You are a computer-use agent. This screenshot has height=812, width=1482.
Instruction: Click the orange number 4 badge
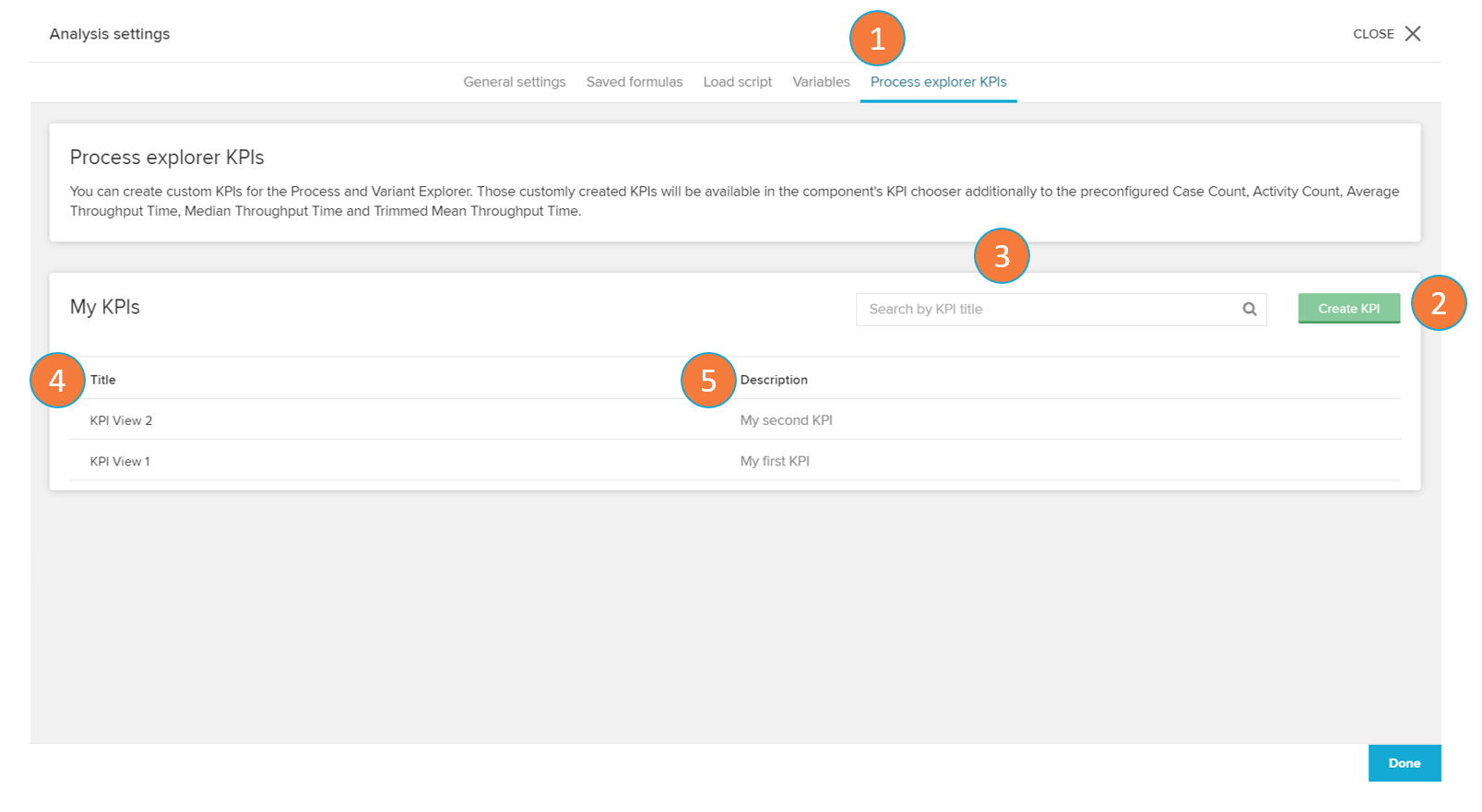coord(57,380)
